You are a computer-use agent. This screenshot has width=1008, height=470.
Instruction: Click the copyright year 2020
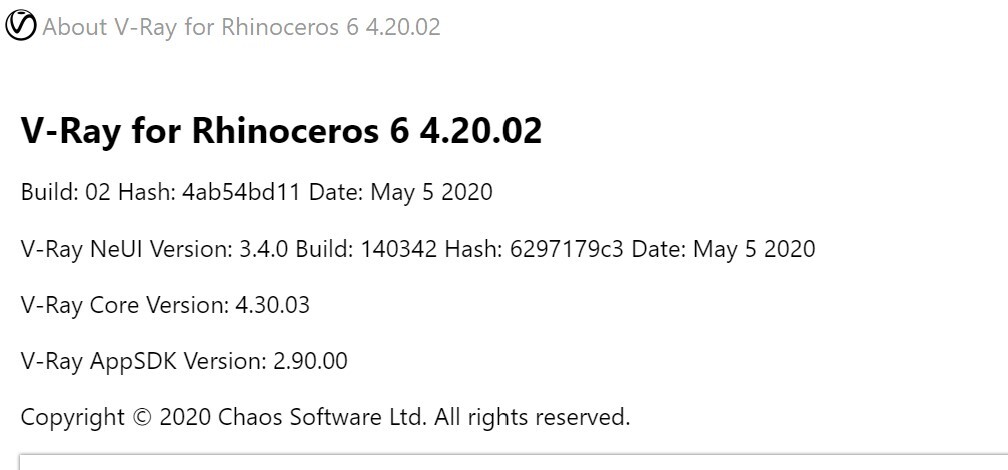pos(185,418)
